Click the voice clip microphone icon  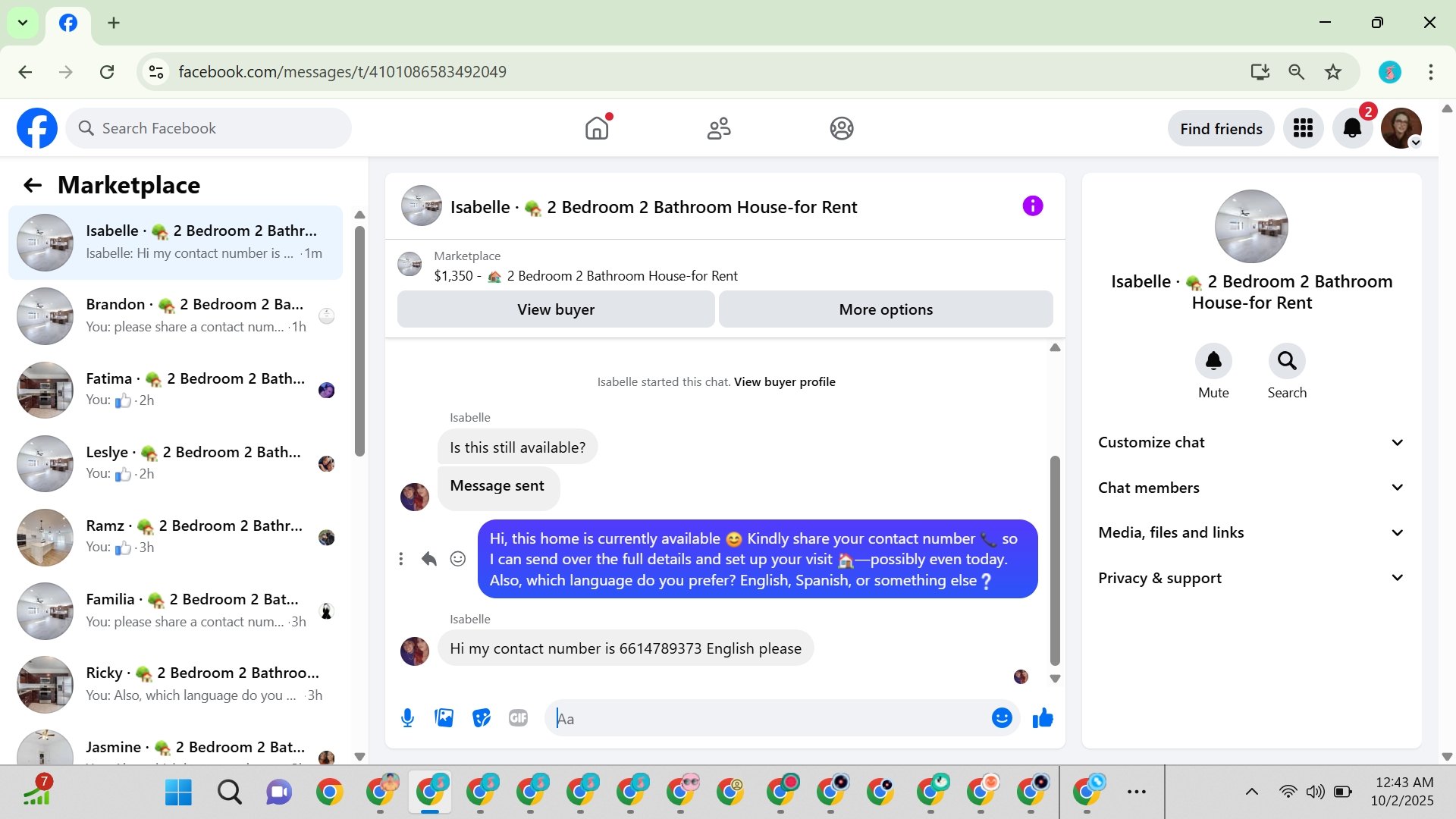click(407, 717)
